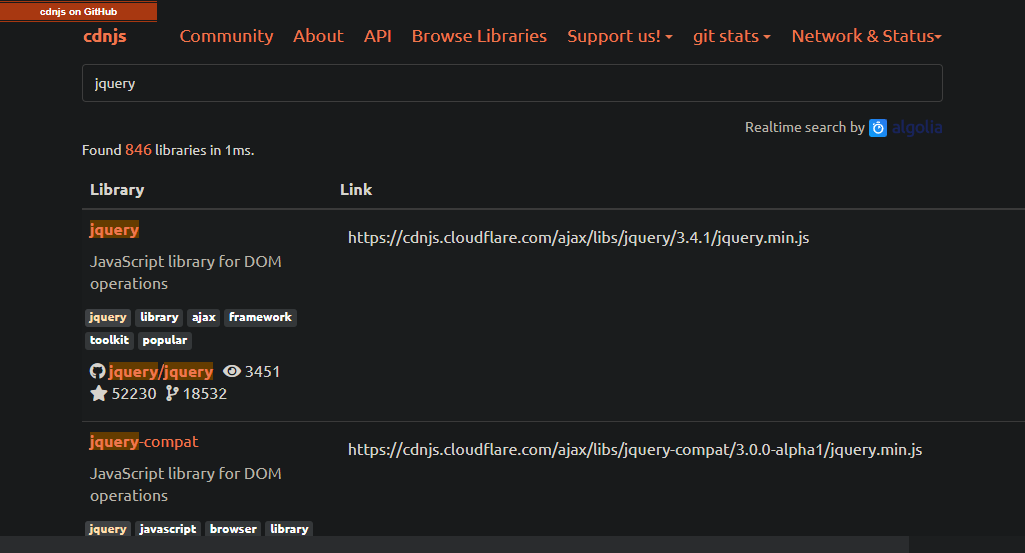Click the ajax tag
This screenshot has height=553, width=1025.
[x=203, y=318]
